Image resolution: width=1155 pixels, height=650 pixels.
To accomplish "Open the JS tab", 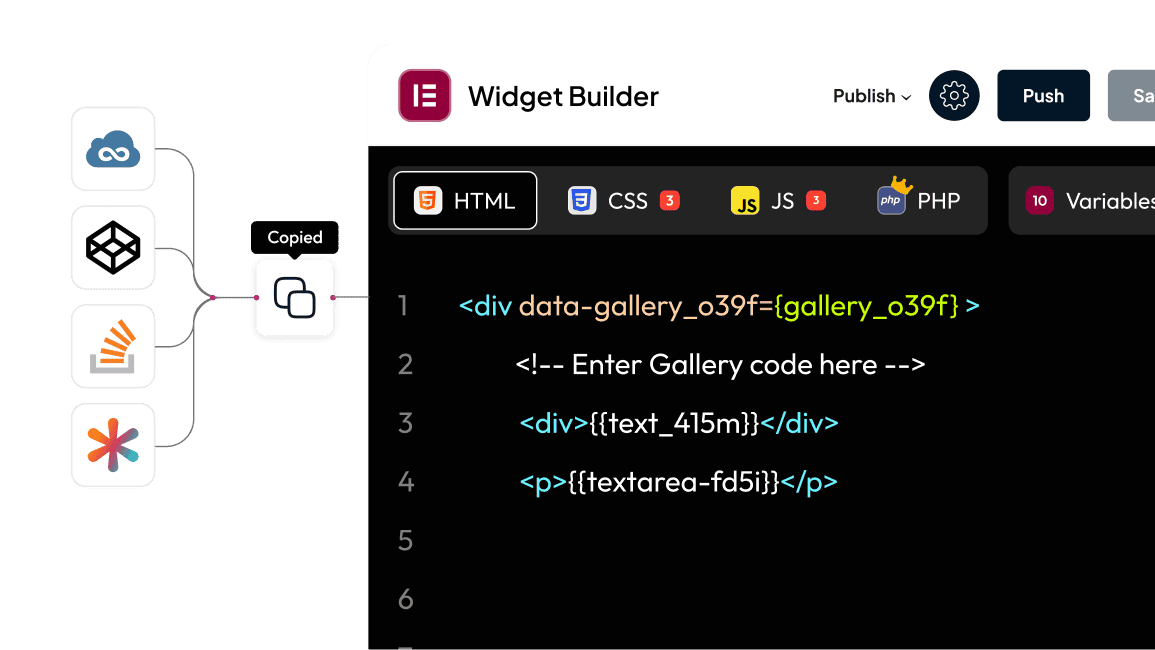I will pyautogui.click(x=779, y=201).
